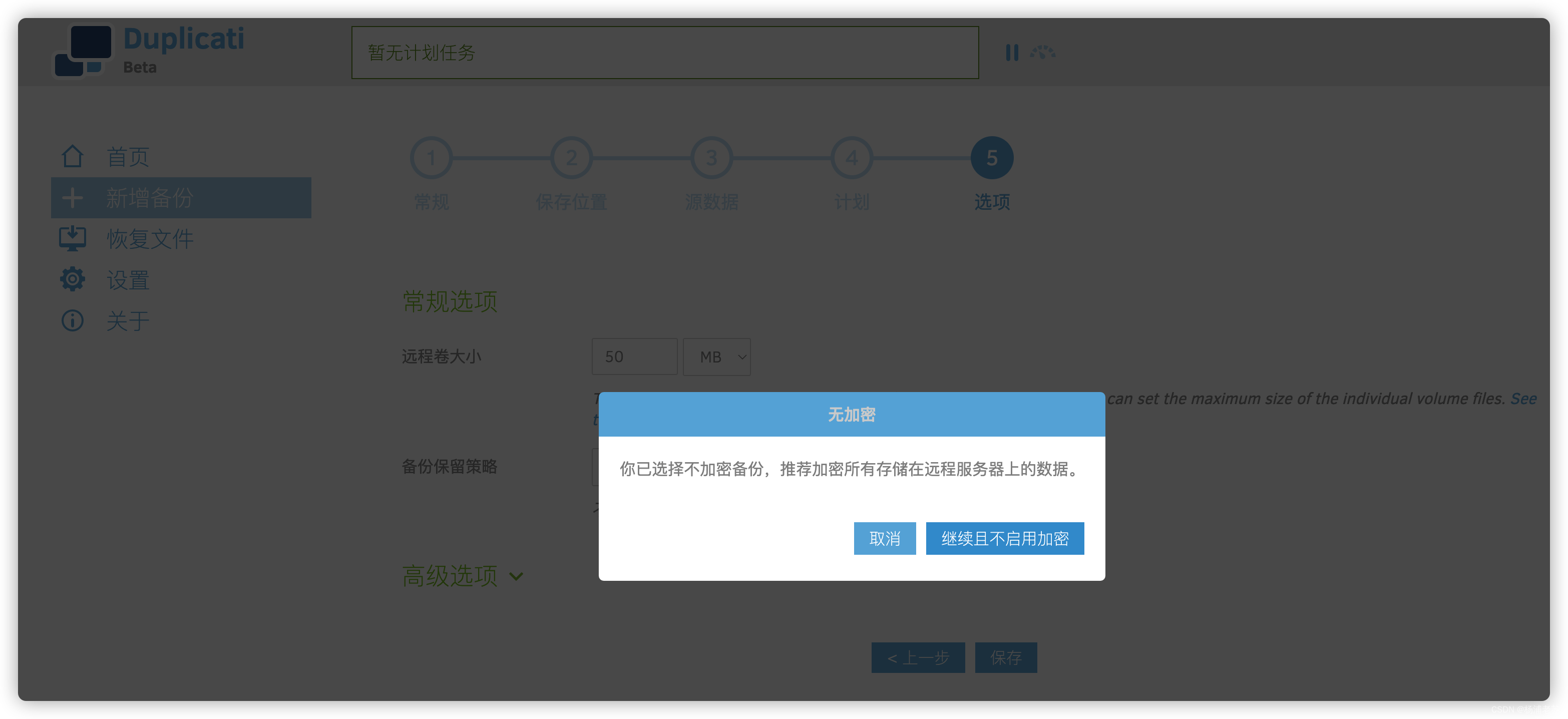
Task: Go back with the 上一步 button
Action: tap(918, 657)
